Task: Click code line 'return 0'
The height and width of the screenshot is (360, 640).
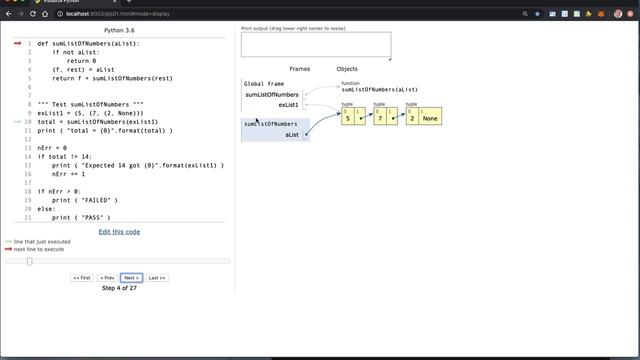Action: pyautogui.click(x=82, y=61)
